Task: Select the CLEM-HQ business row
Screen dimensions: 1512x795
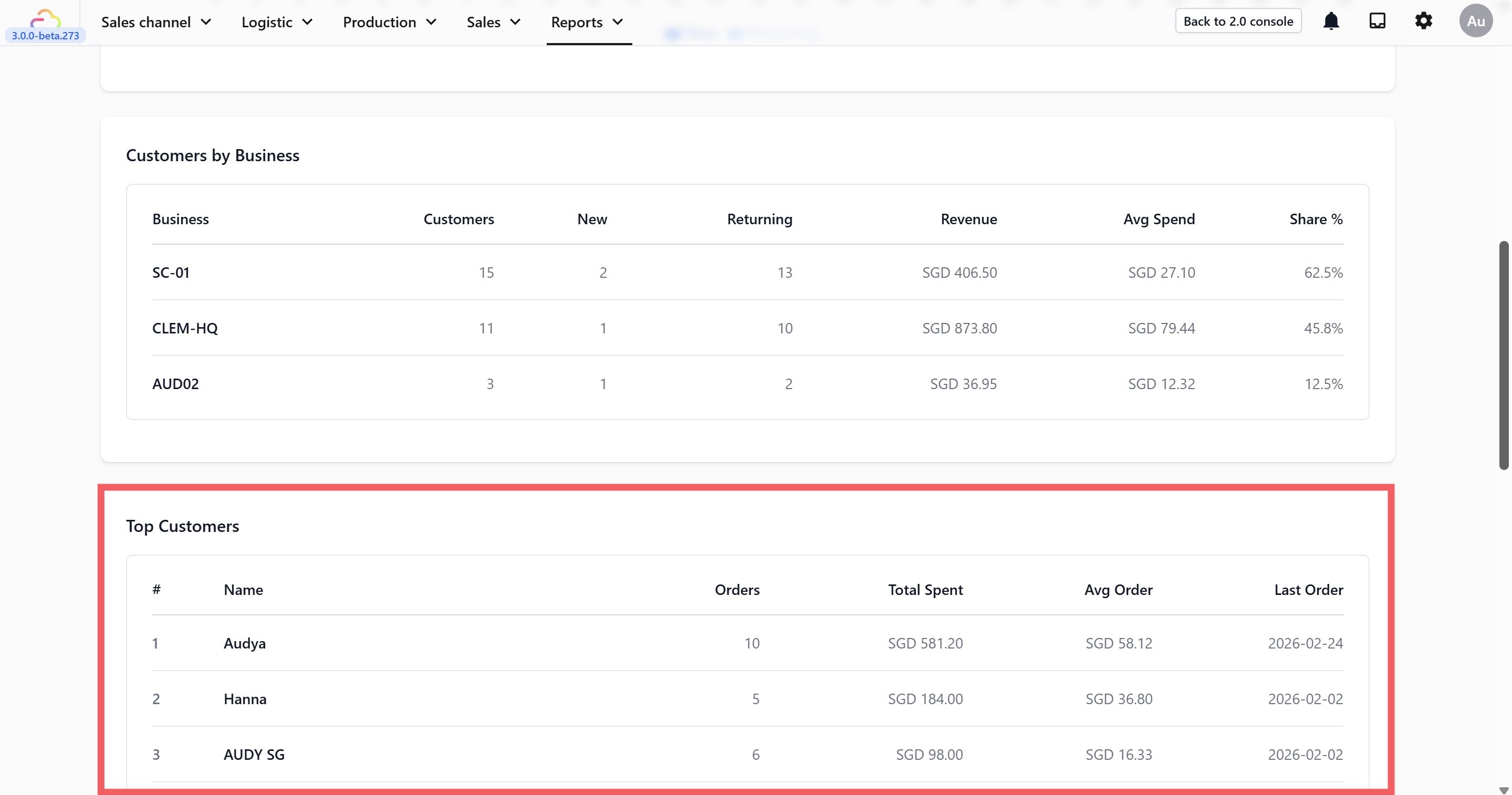Action: pos(185,329)
